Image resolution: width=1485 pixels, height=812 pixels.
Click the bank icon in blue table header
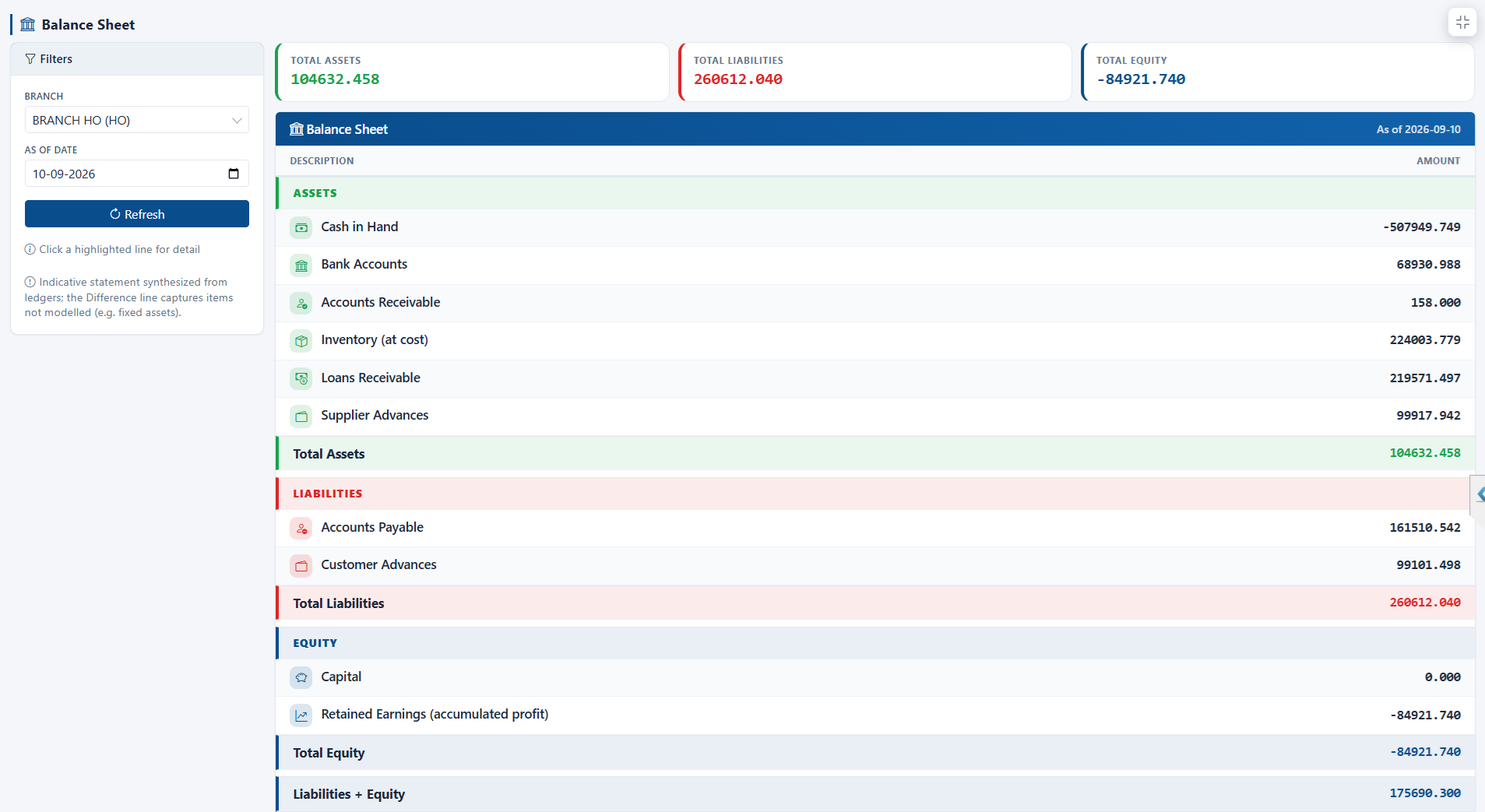coord(297,129)
